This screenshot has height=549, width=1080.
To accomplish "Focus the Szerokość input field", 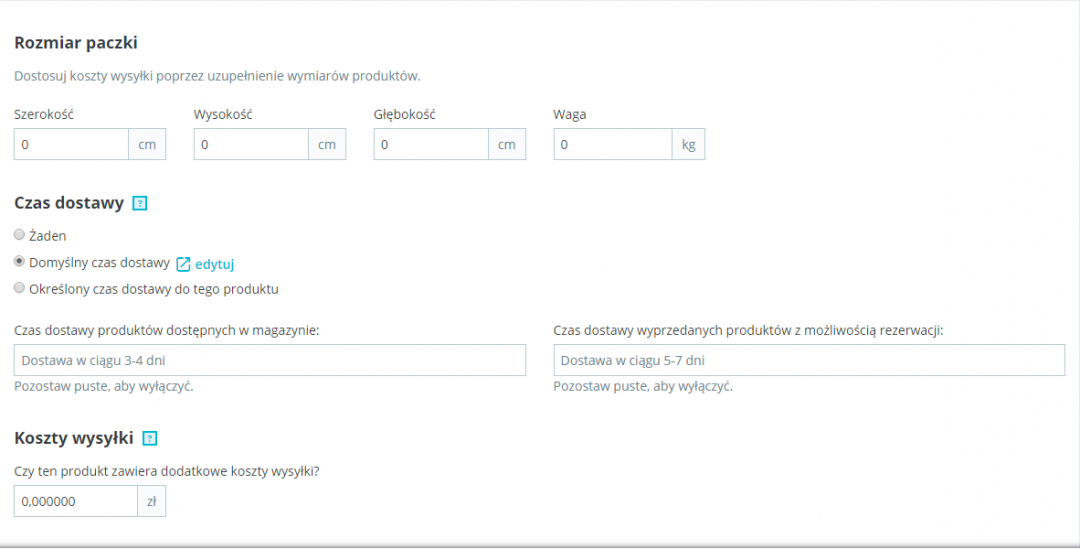I will (71, 145).
